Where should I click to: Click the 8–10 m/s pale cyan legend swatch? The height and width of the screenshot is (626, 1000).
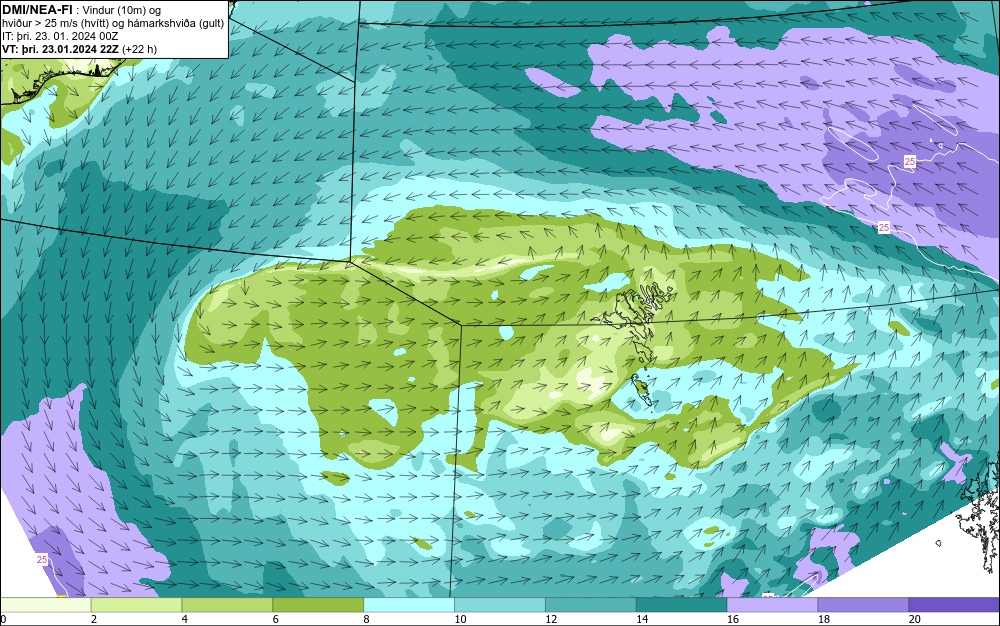409,604
